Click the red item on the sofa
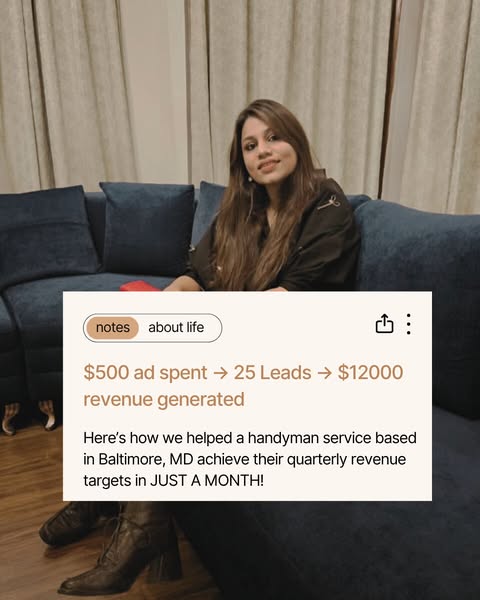480x600 pixels. click(x=139, y=286)
